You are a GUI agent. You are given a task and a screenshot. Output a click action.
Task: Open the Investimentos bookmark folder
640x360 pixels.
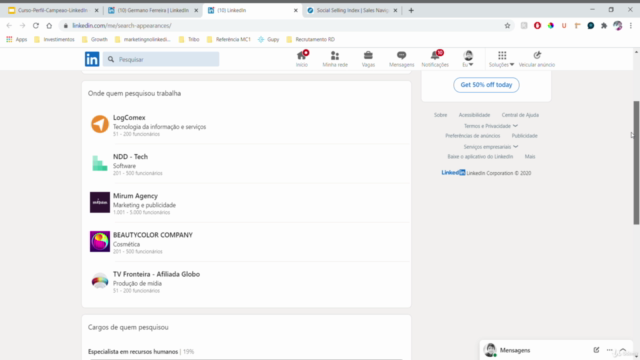[x=54, y=40]
